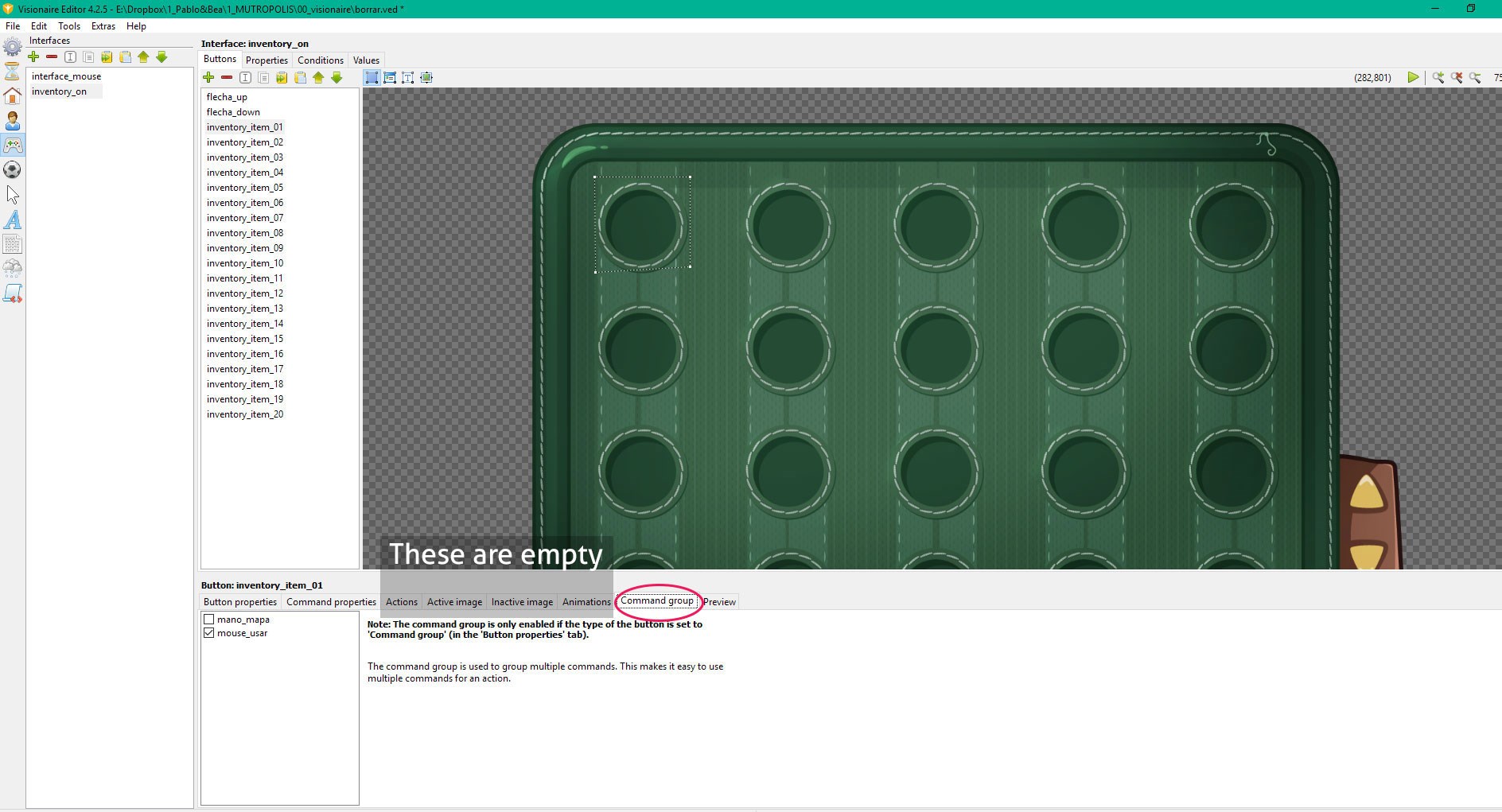This screenshot has height=812, width=1502.
Task: Zoom out of the interface canvas
Action: 1475,77
